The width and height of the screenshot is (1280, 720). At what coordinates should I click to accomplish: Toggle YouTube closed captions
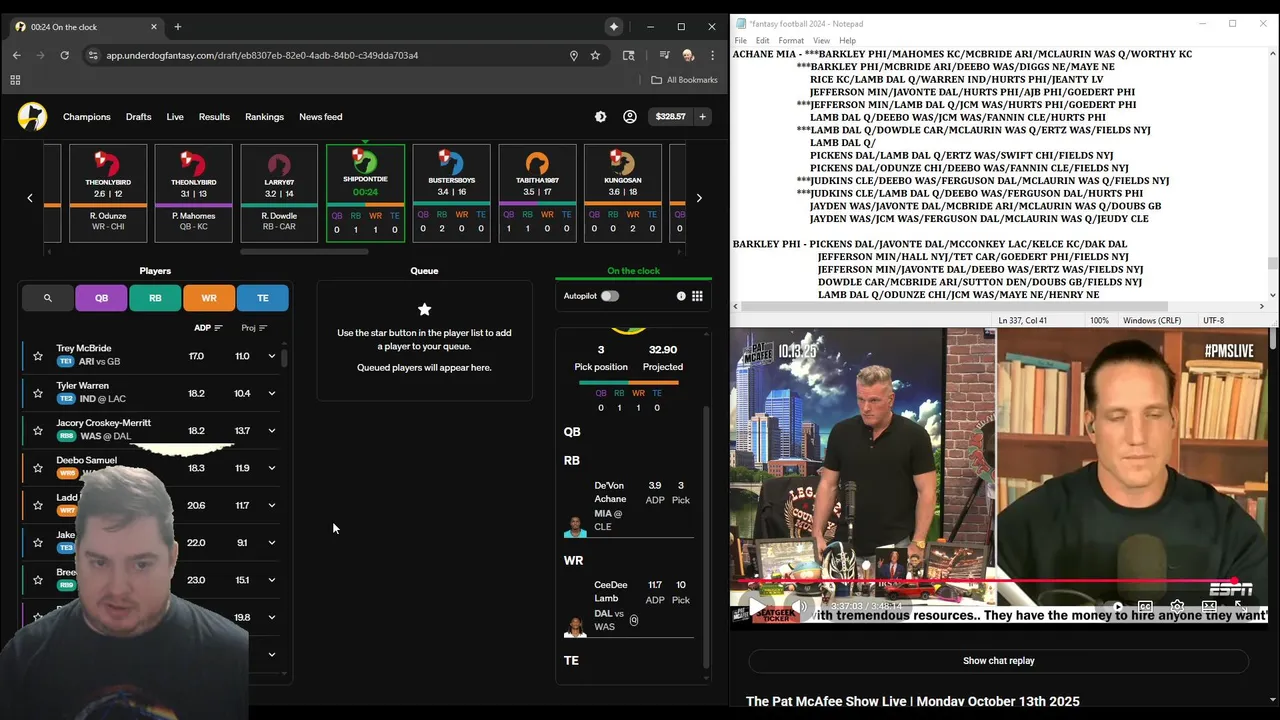coord(1145,606)
